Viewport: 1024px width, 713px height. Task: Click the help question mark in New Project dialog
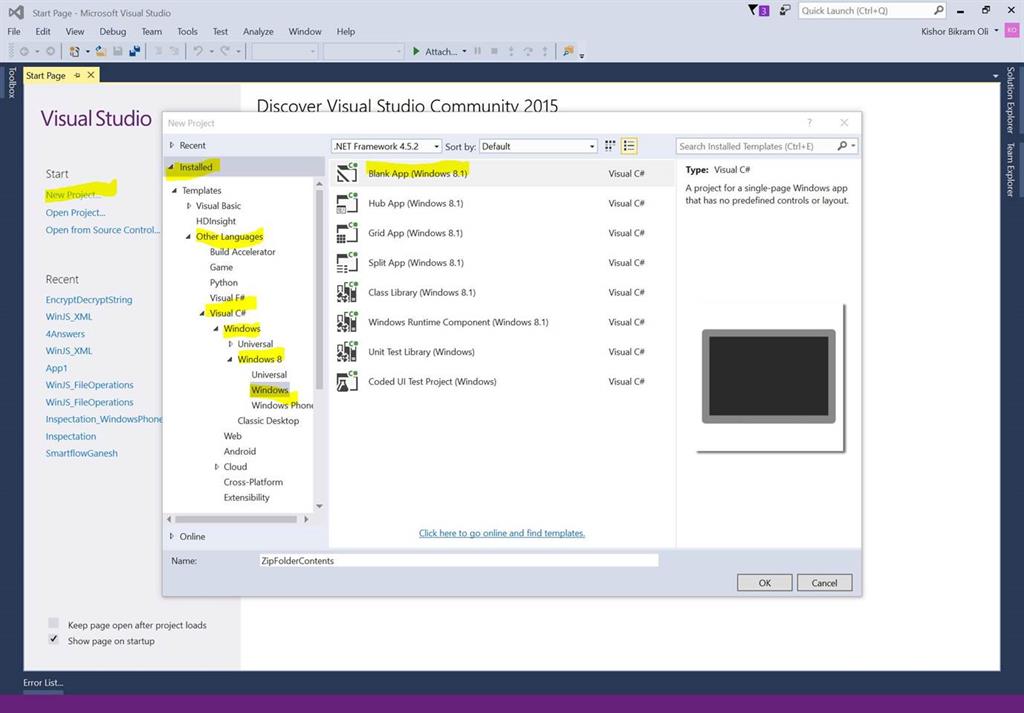pos(810,122)
